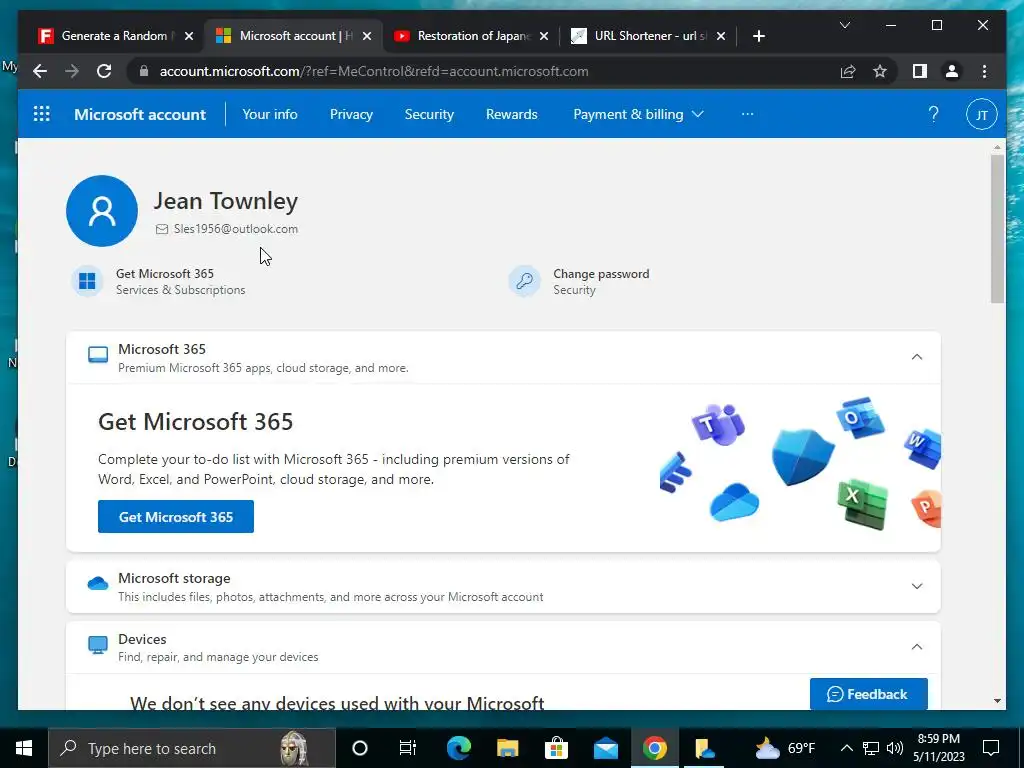Click the site lock icon in address bar
1024x768 pixels.
pos(144,71)
